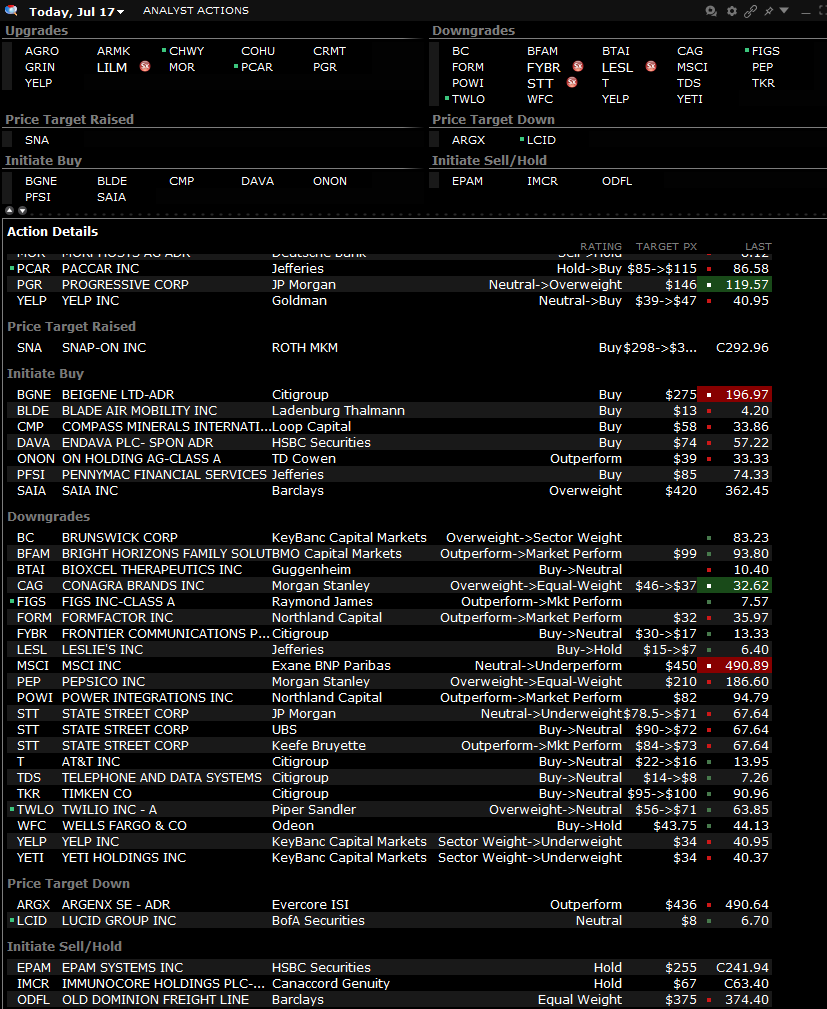Collapse the panel using the down arrow on divider

click(x=22, y=210)
